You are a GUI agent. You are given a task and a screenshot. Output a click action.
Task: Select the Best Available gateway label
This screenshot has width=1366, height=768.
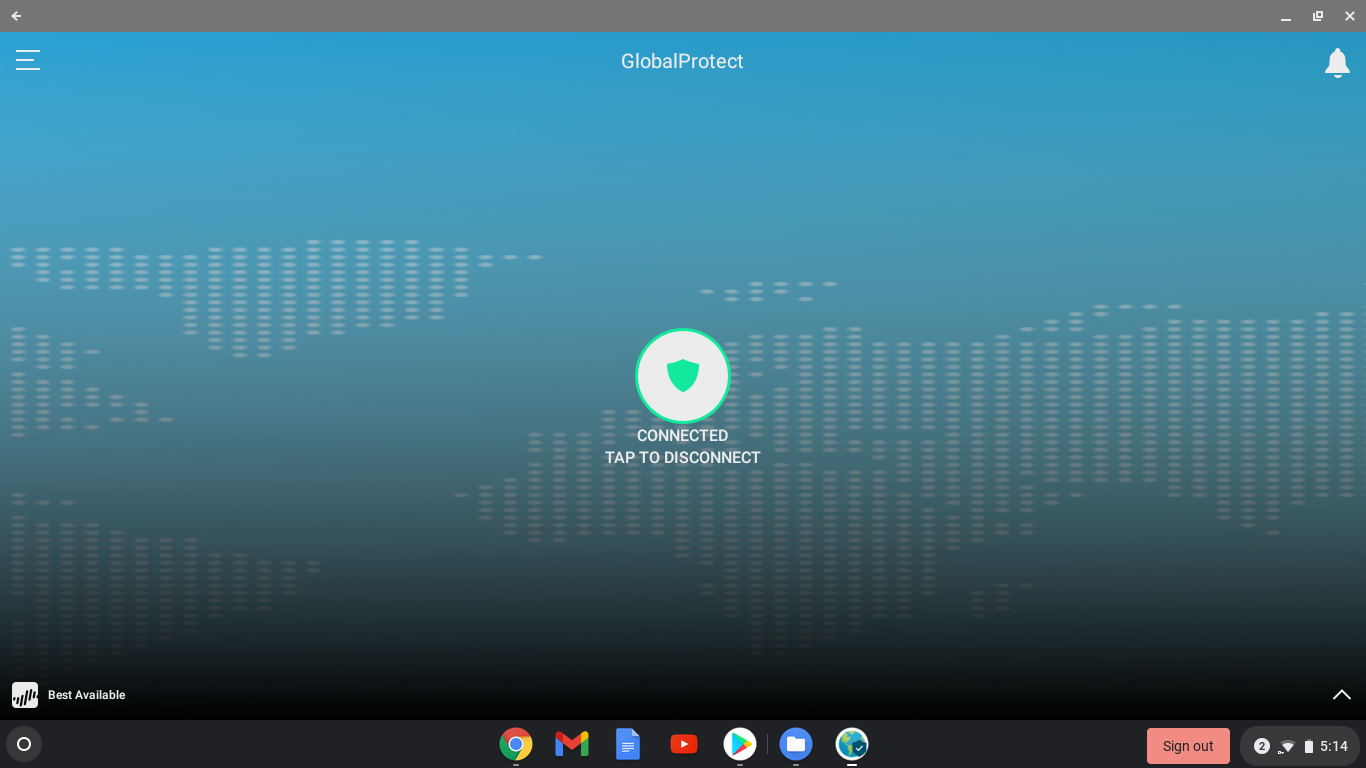coord(87,695)
